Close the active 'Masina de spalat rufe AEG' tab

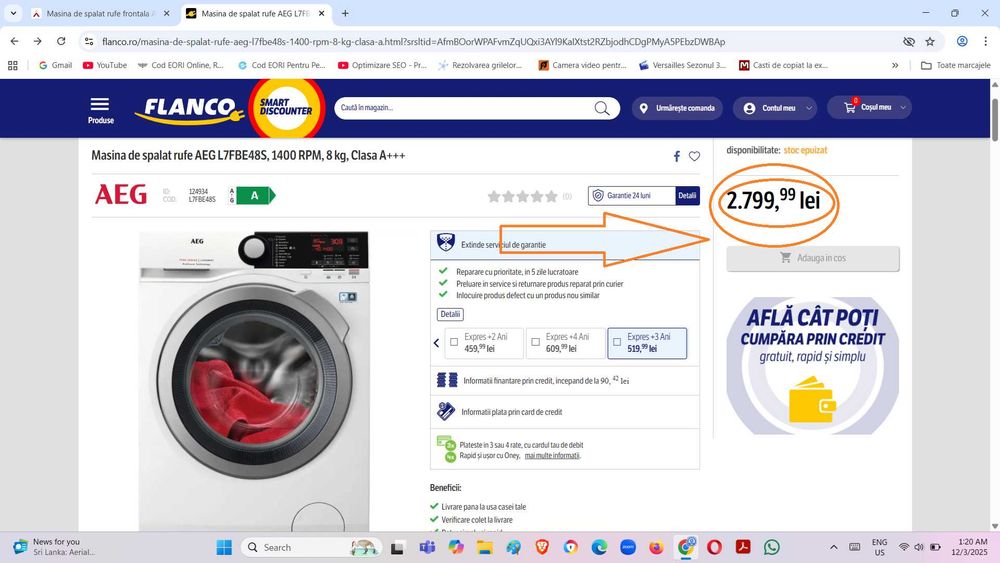321,13
